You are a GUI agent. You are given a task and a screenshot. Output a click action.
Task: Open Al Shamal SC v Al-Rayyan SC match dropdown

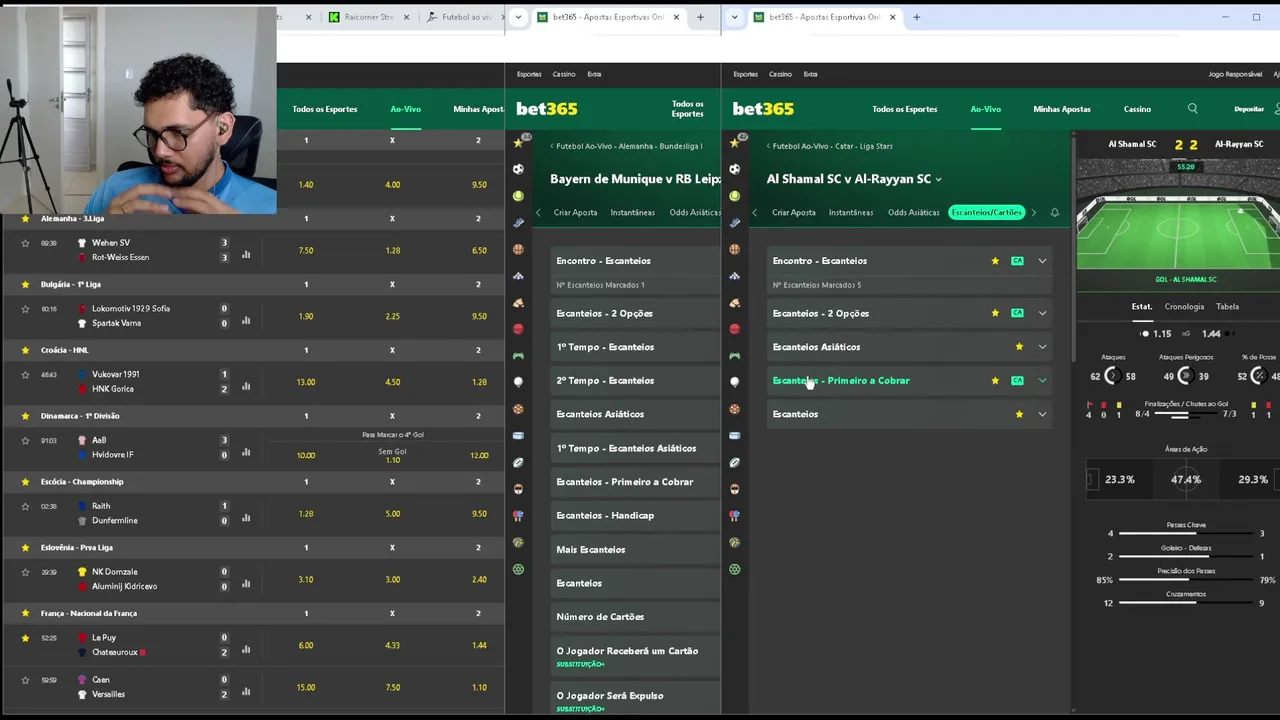pyautogui.click(x=854, y=179)
